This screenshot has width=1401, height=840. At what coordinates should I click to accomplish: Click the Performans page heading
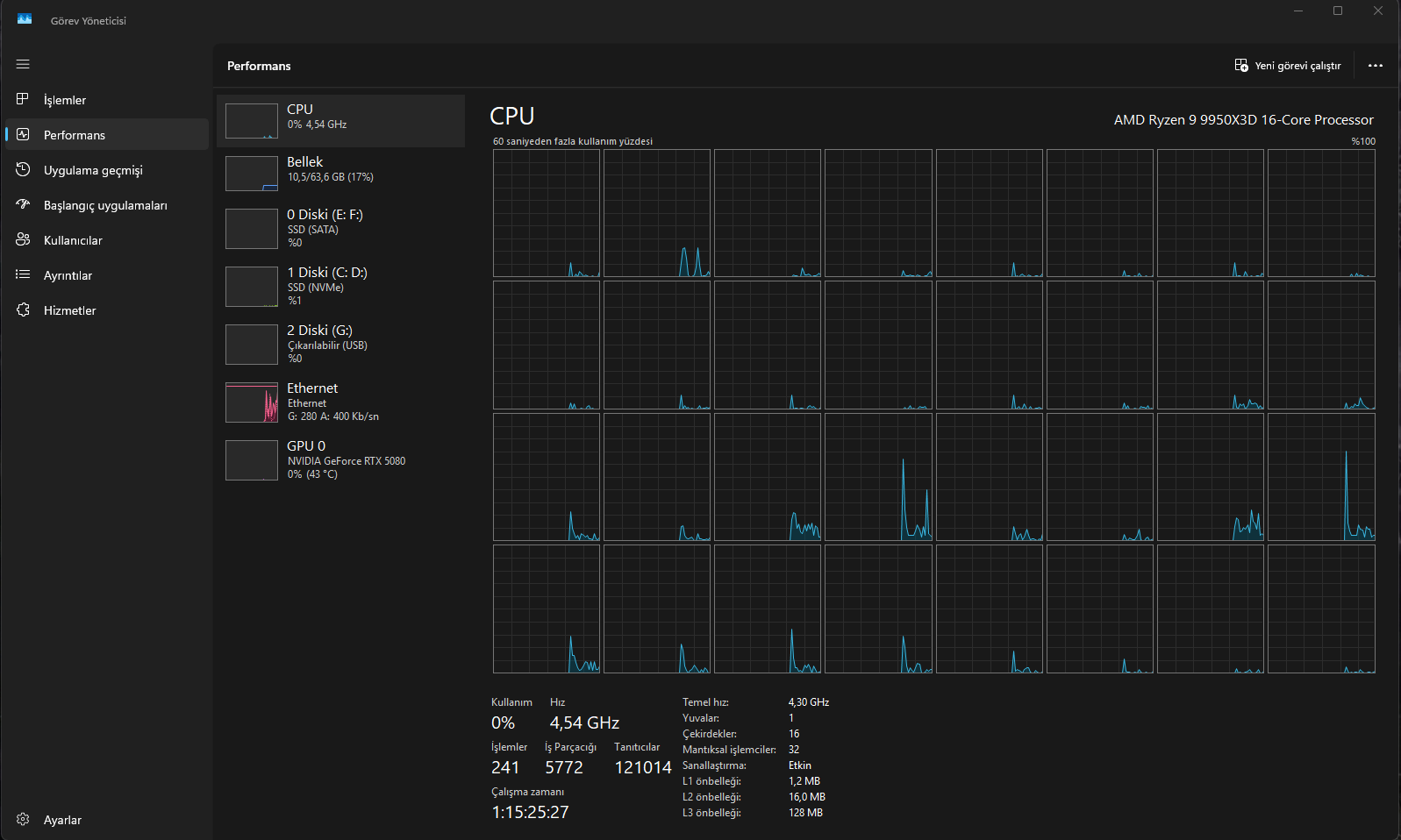tap(259, 66)
